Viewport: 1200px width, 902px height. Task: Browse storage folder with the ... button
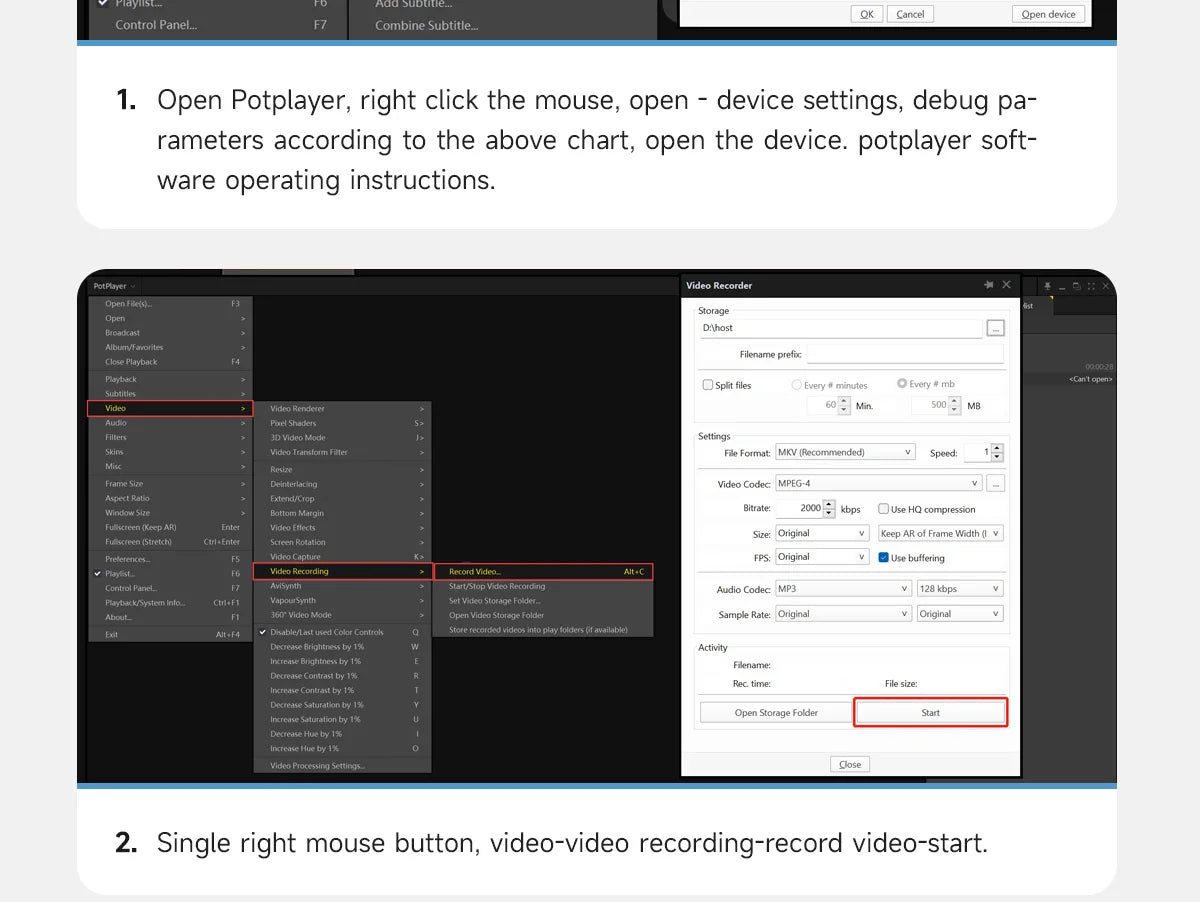(994, 328)
